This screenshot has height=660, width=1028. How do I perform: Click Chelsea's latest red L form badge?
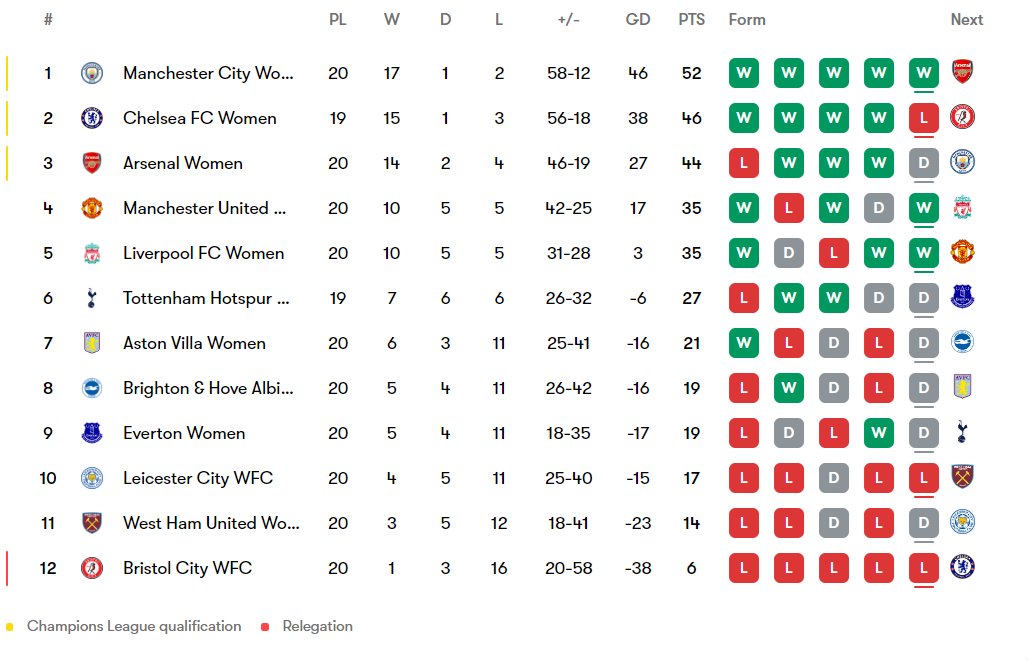pos(924,118)
